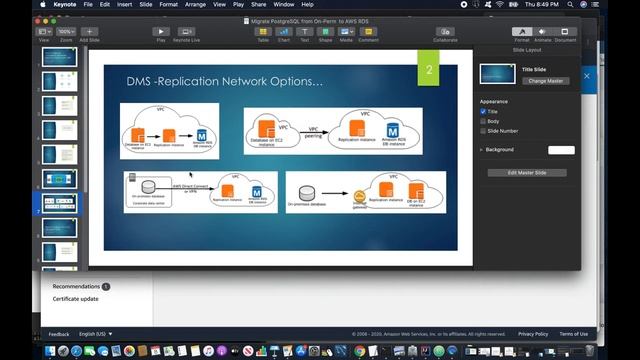Viewport: 640px width, 360px height.
Task: Open the App Store Dock icon
Action: (301, 351)
